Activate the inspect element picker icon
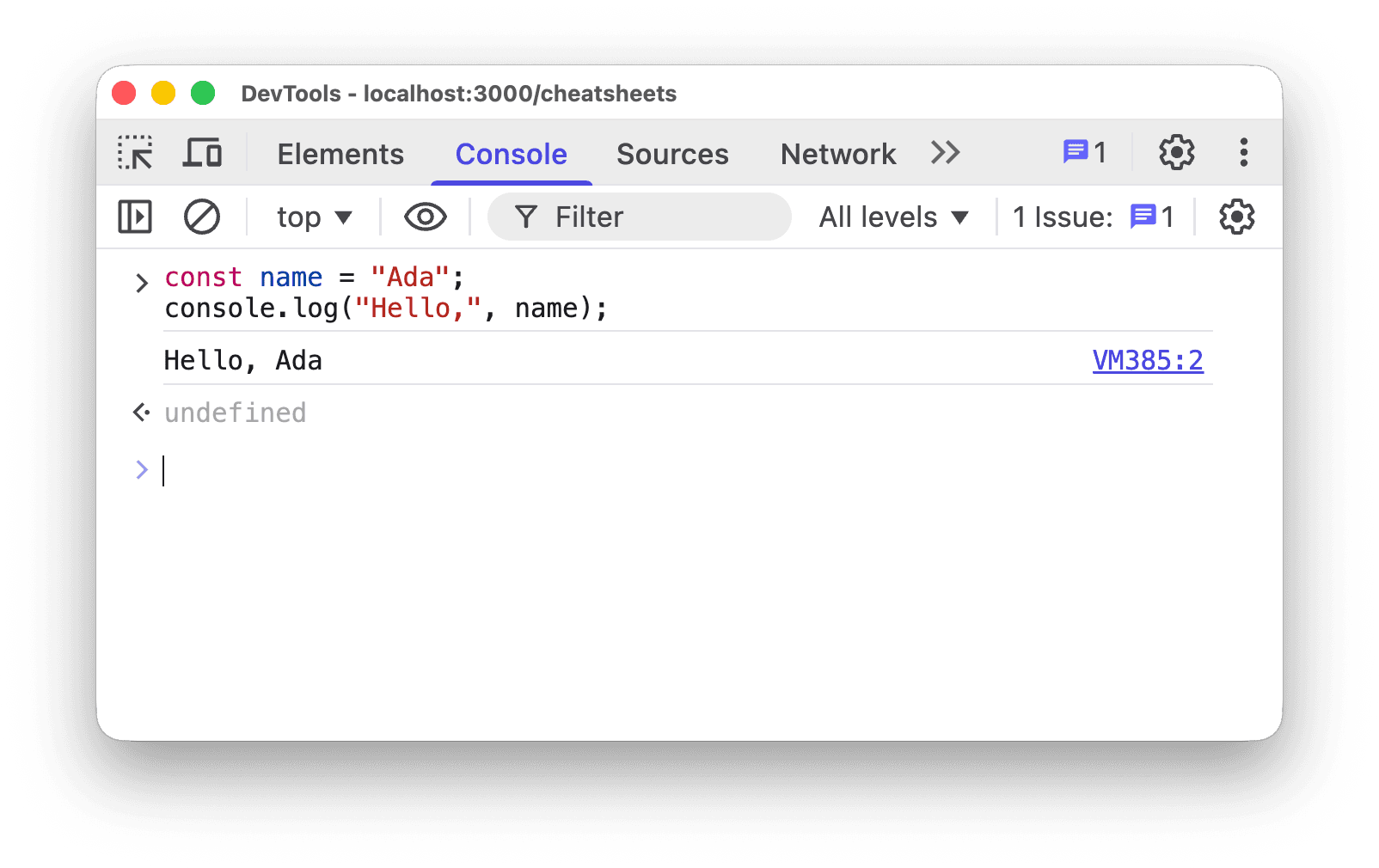The width and height of the screenshot is (1379, 868). 135,153
